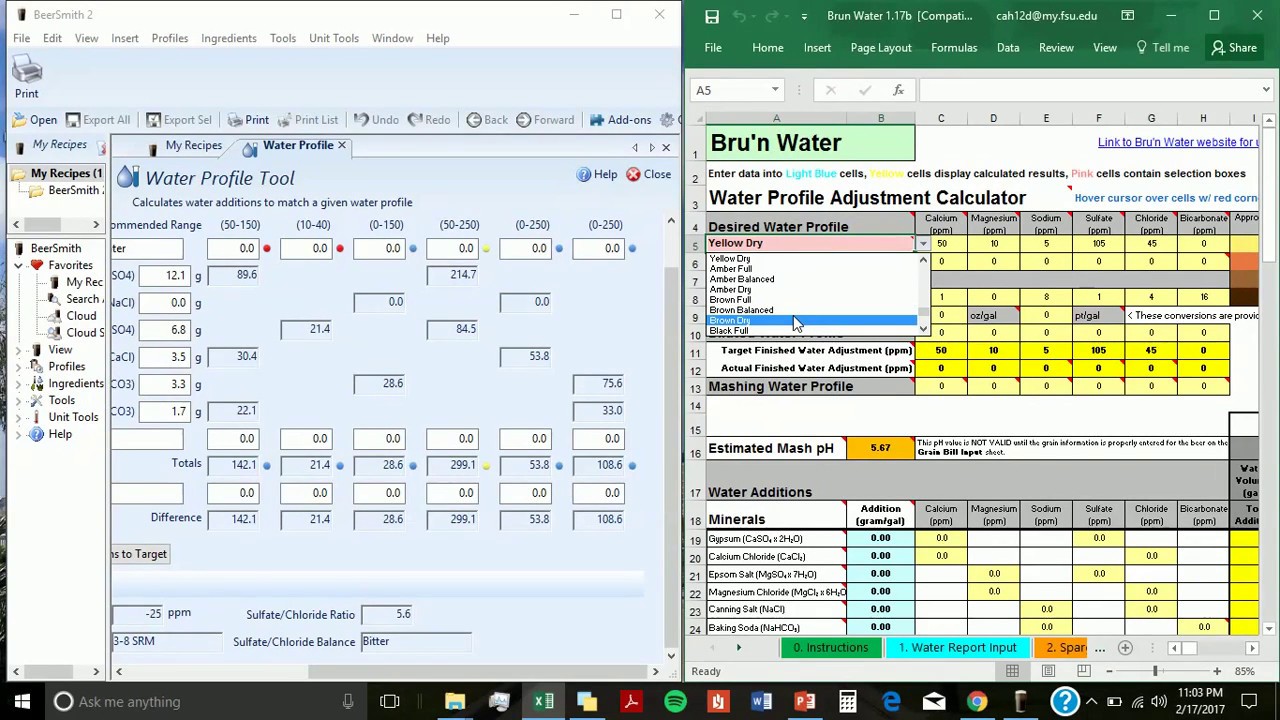
Task: Open Excel's Page Layout ribbon tab
Action: 881,48
